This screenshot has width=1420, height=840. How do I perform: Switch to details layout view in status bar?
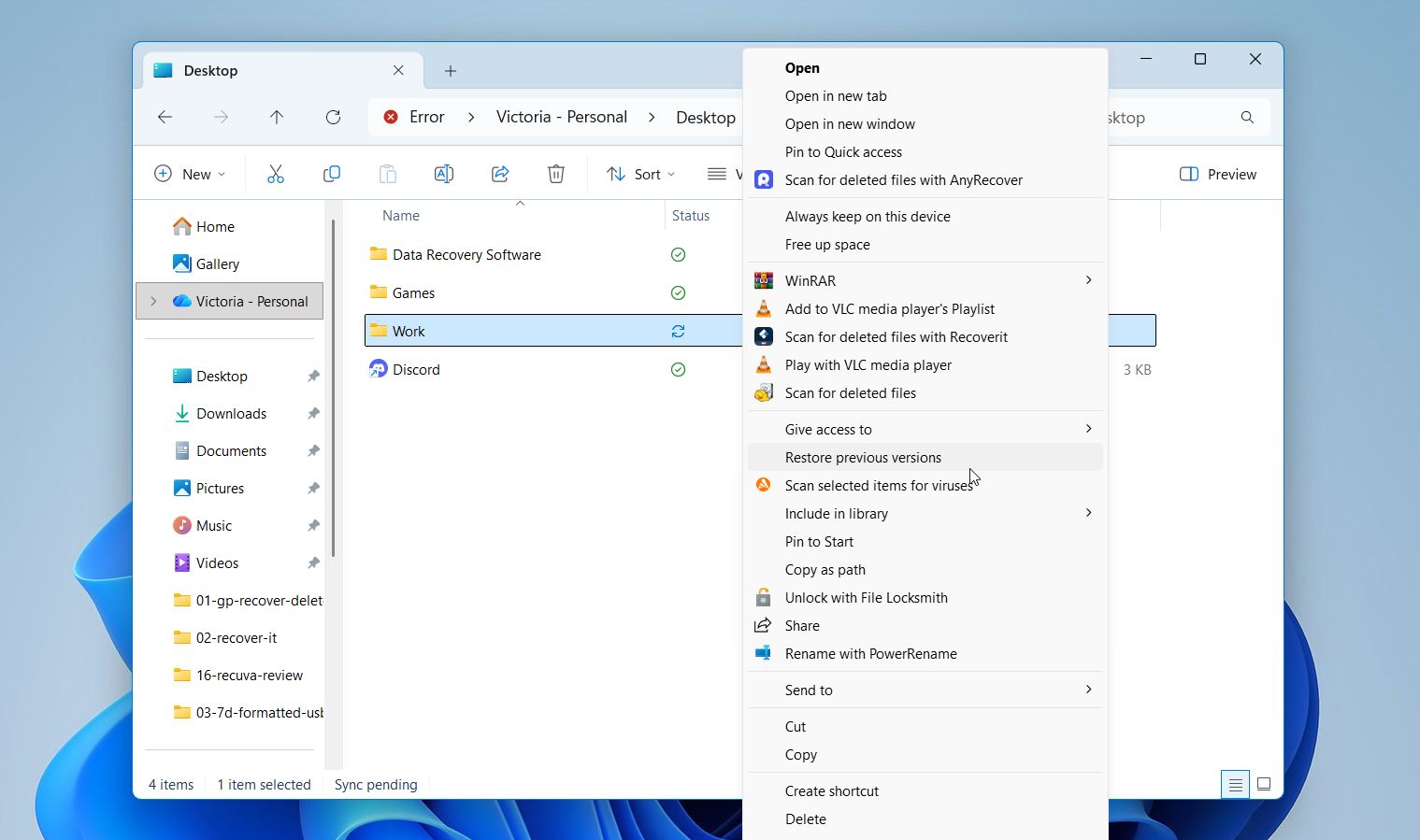(1236, 784)
